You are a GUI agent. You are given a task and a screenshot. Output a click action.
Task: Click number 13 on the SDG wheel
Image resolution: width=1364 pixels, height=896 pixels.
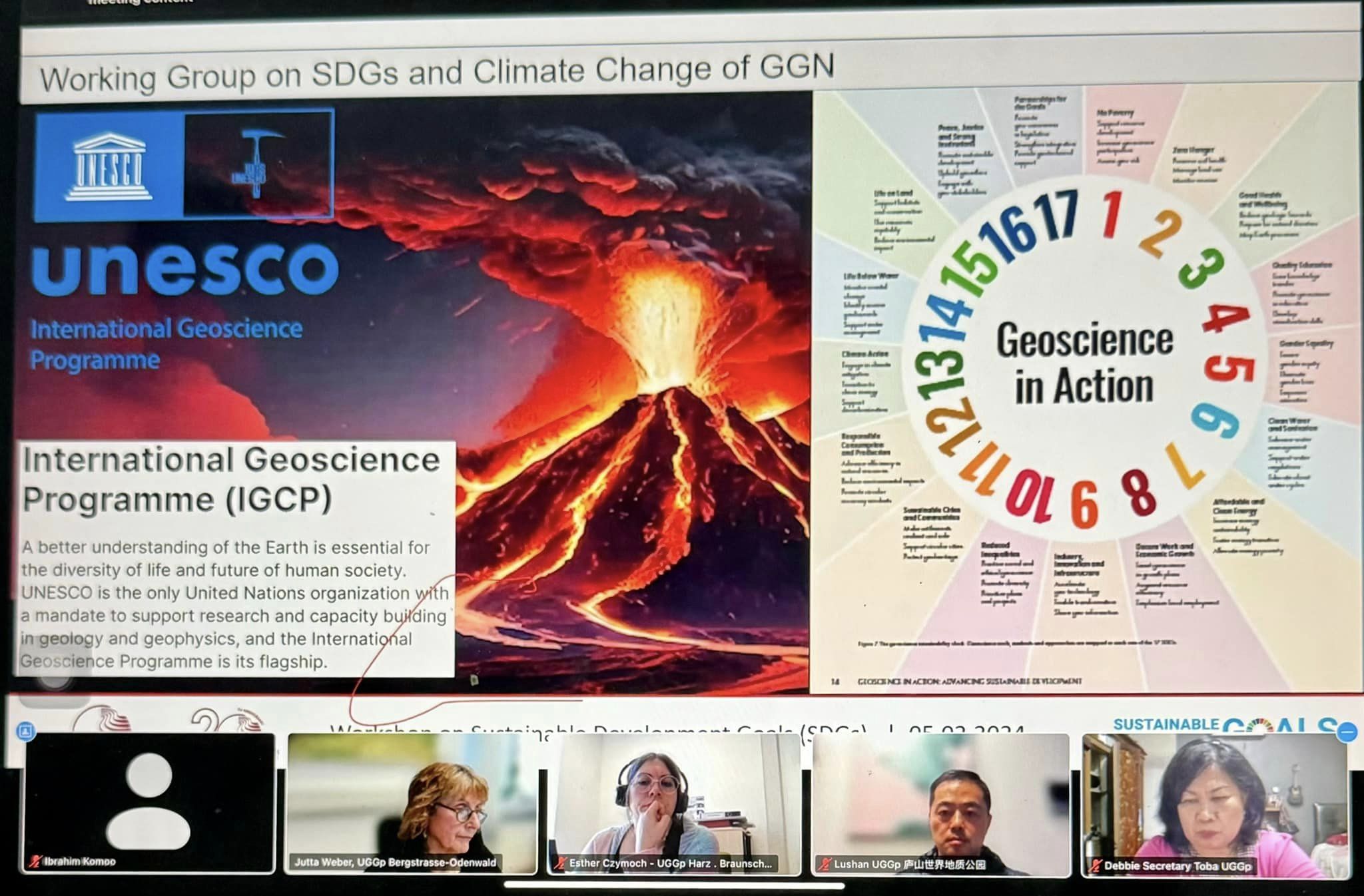pos(940,370)
